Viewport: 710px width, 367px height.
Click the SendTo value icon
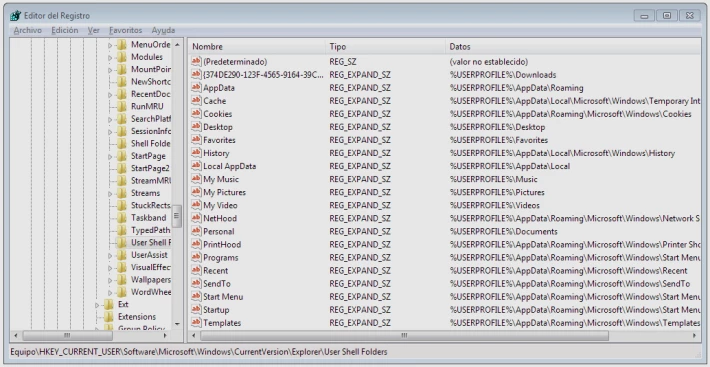click(196, 284)
